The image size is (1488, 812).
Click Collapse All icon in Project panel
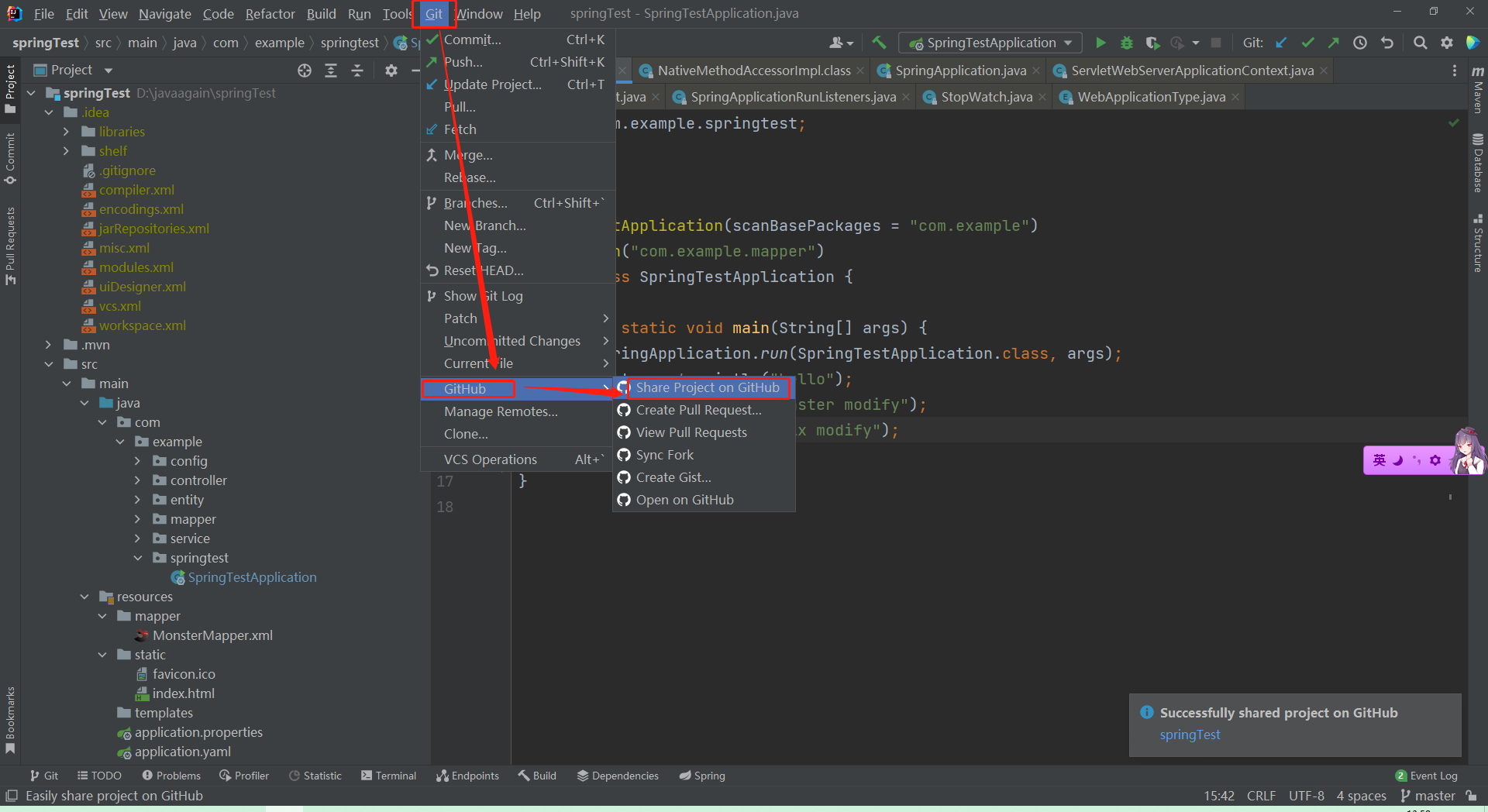(x=357, y=71)
